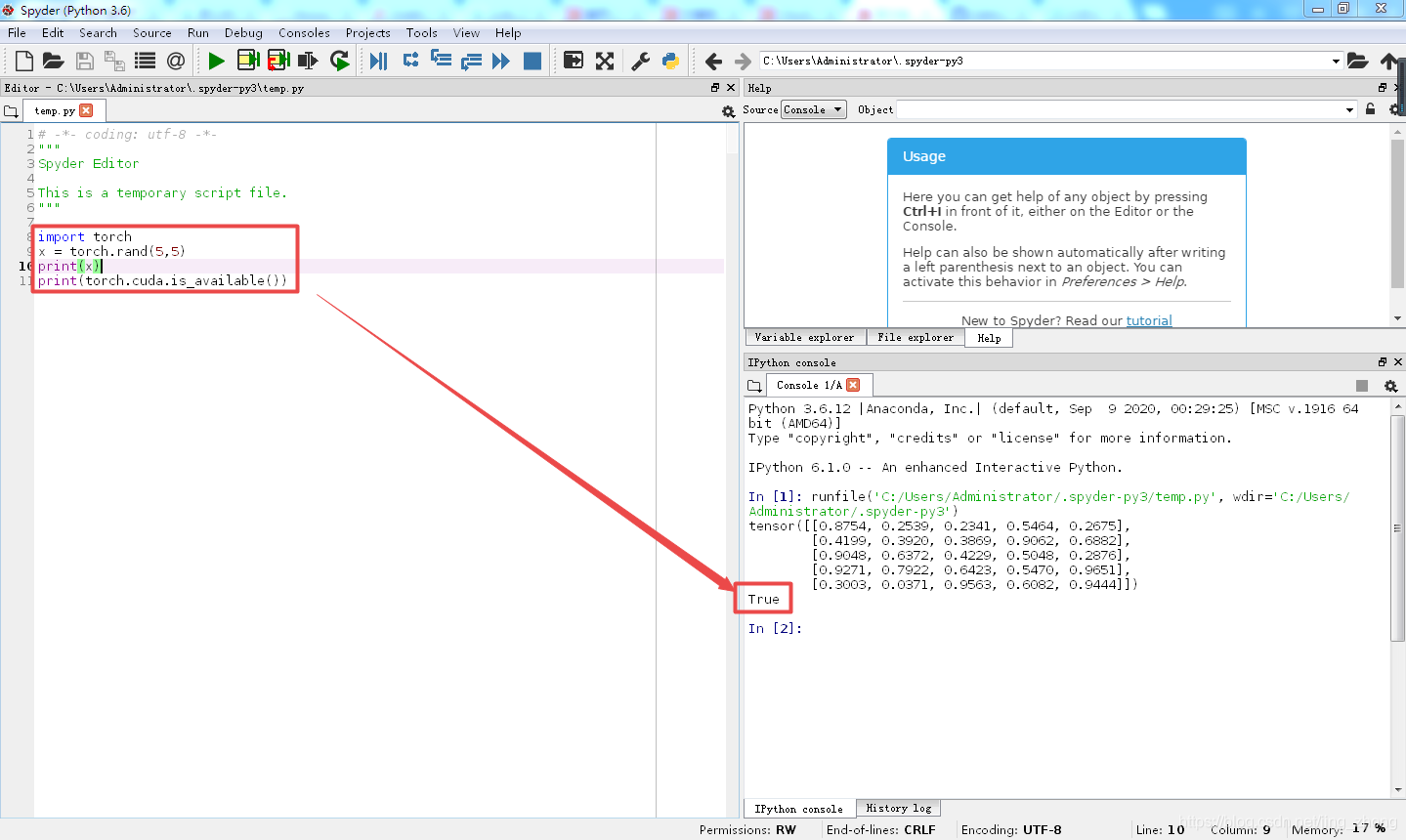
Task: Toggle the Help pane lock icon
Action: pos(1370,109)
